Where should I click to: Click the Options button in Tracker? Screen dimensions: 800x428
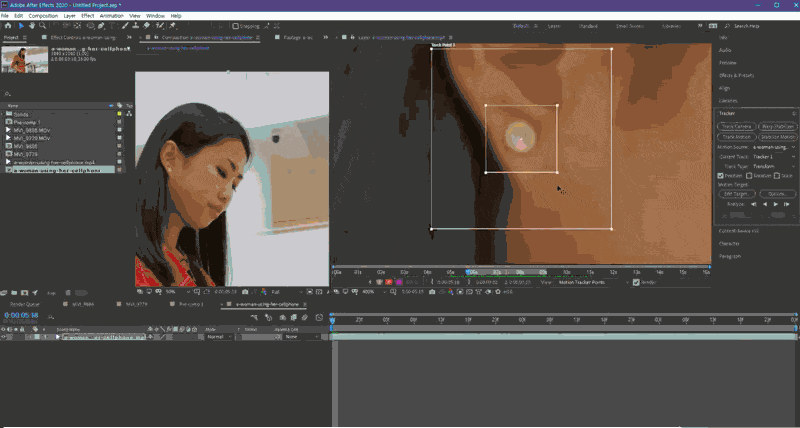[x=778, y=194]
